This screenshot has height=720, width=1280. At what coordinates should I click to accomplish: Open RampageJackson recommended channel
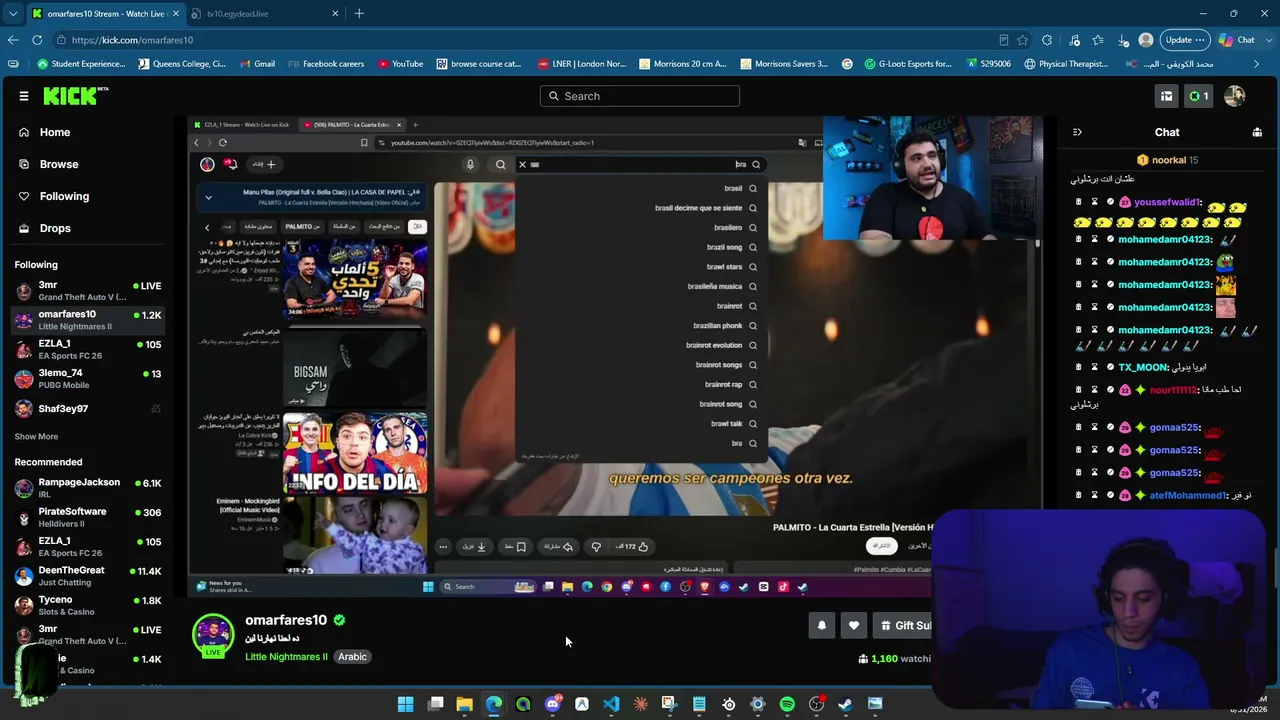click(x=88, y=488)
